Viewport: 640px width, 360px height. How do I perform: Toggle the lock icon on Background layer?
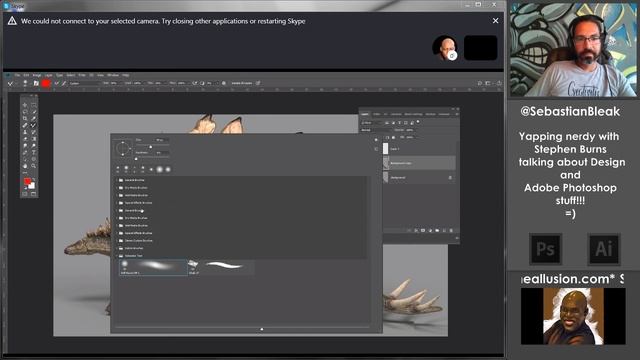click(450, 178)
